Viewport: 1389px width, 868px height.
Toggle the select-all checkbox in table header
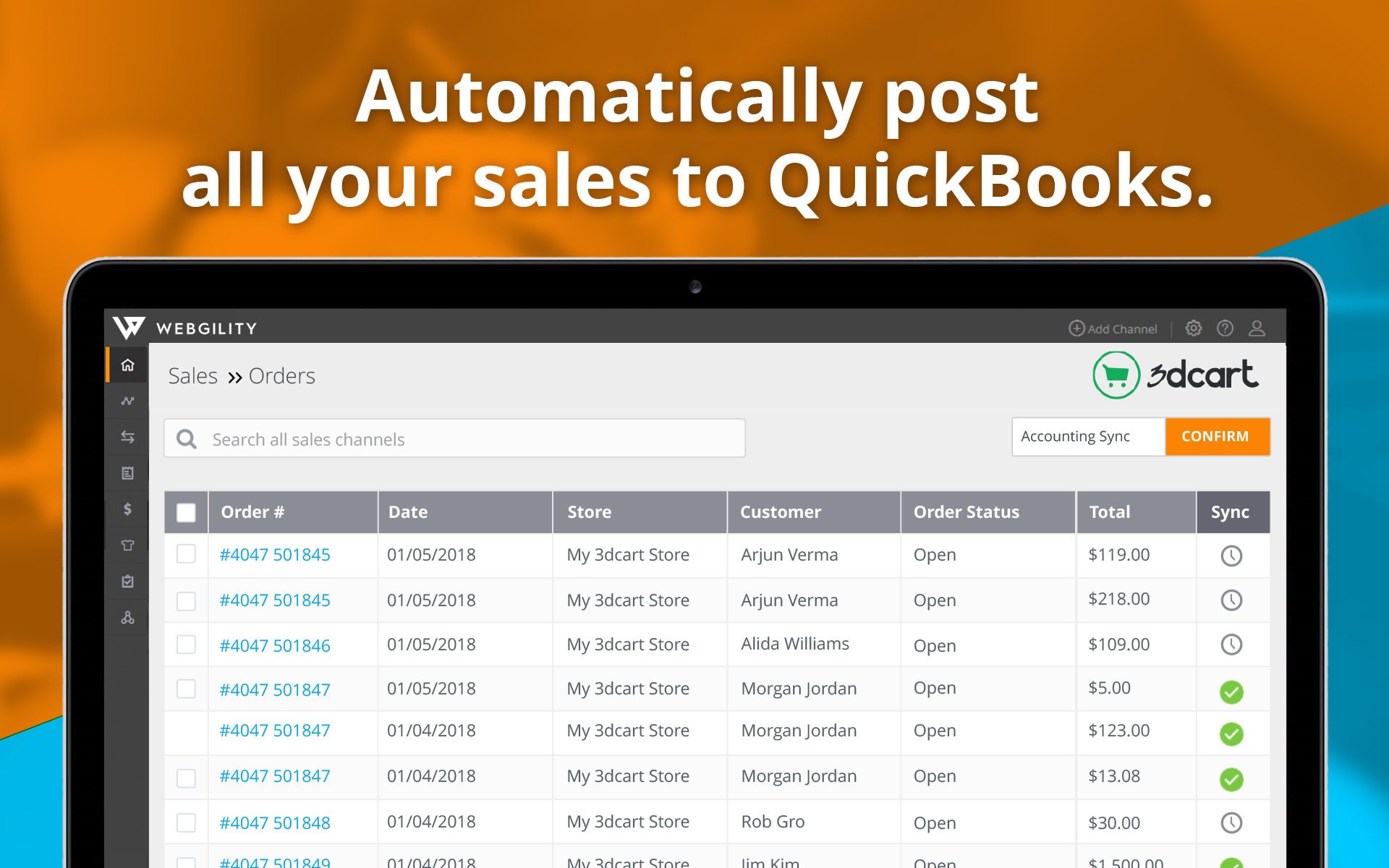186,512
